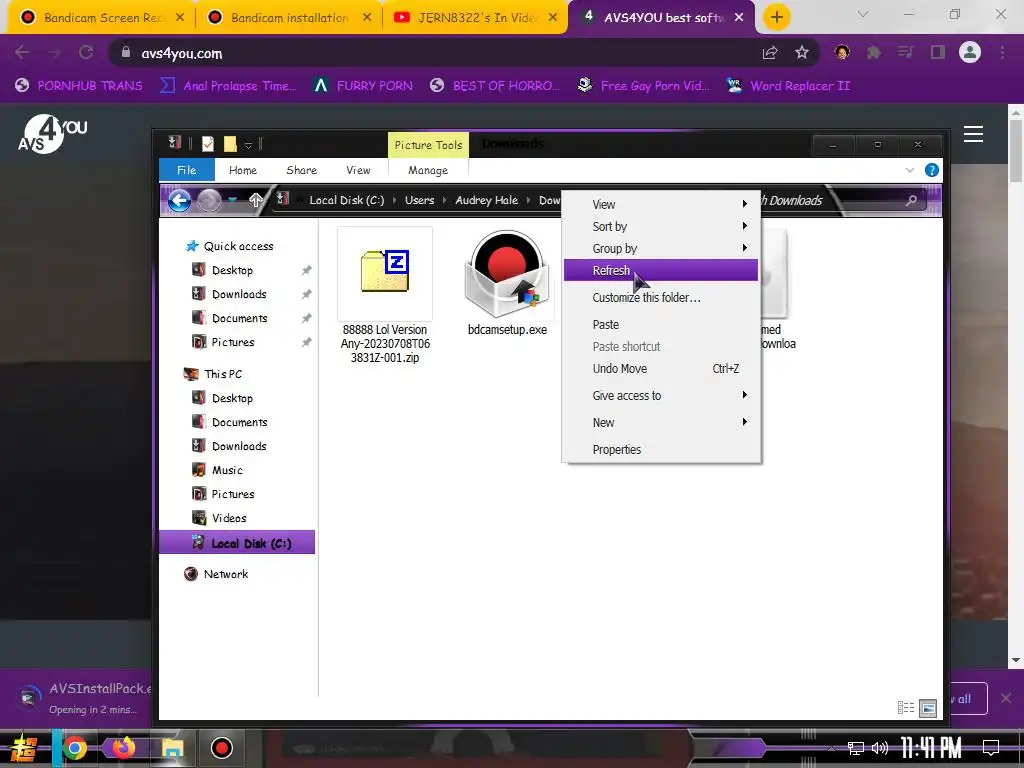The width and height of the screenshot is (1024, 768).
Task: Select Local Disk (C:) in navigation pane
Action: 237,543
